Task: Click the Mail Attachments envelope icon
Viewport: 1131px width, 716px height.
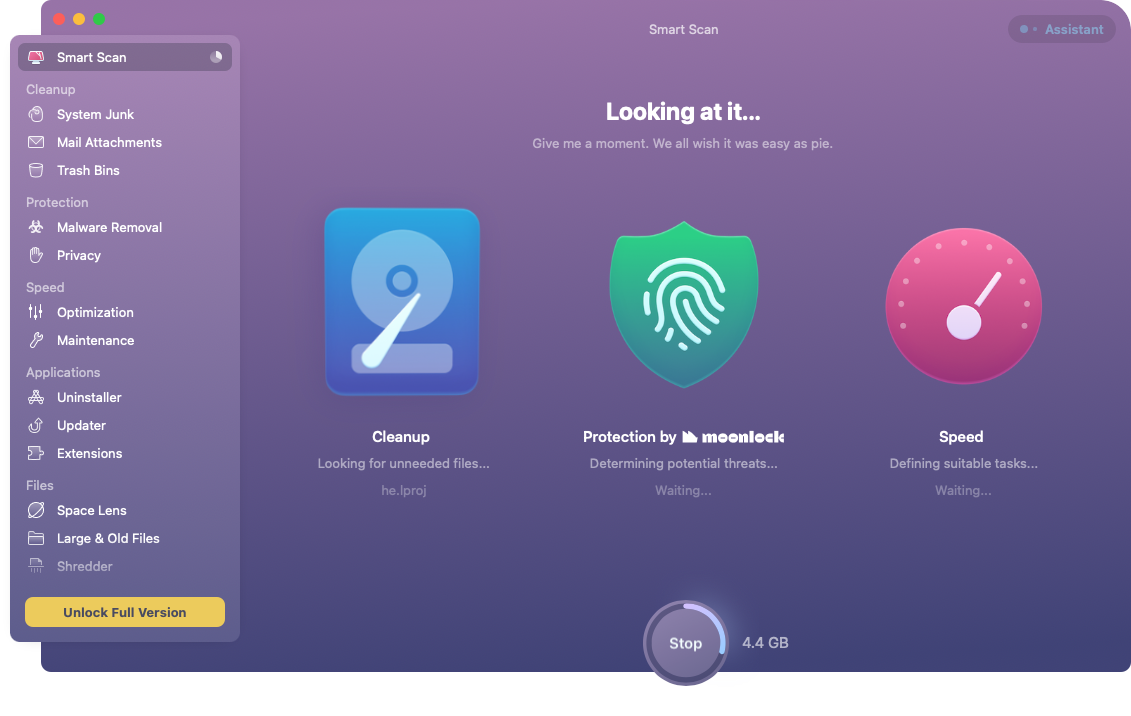Action: (x=36, y=142)
